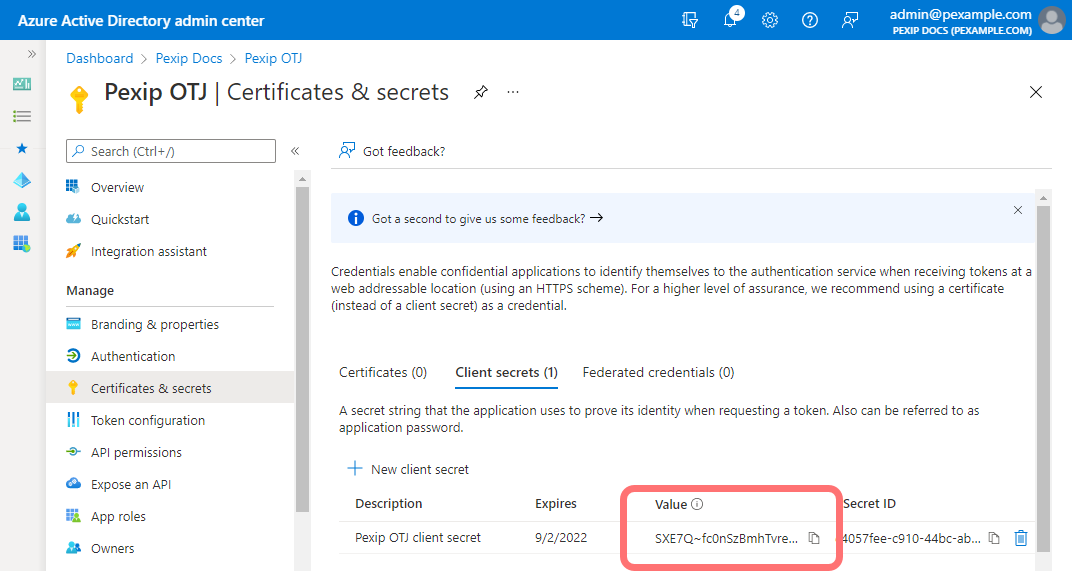The image size is (1072, 571).
Task: Copy the client secret value
Action: (x=814, y=538)
